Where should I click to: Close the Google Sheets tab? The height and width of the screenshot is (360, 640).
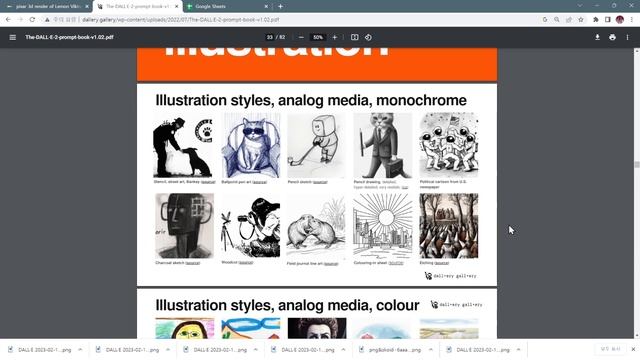(x=266, y=7)
